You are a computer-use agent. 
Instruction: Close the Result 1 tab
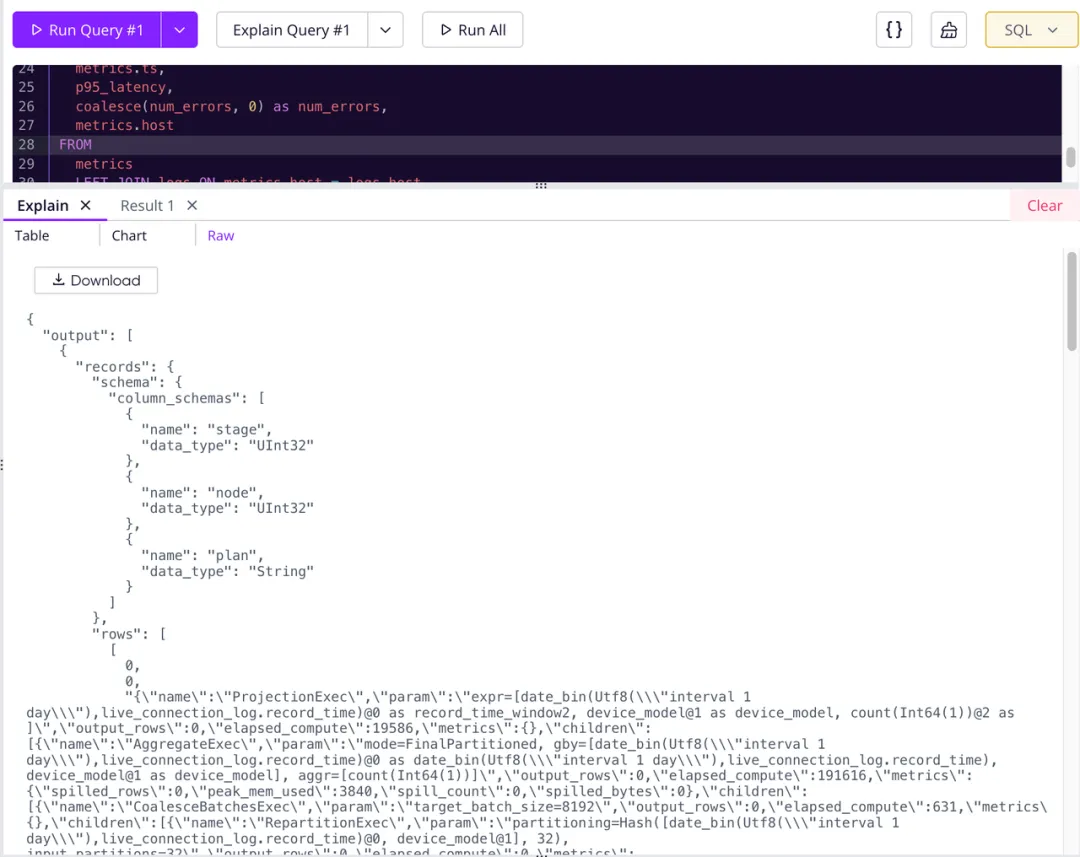point(191,205)
